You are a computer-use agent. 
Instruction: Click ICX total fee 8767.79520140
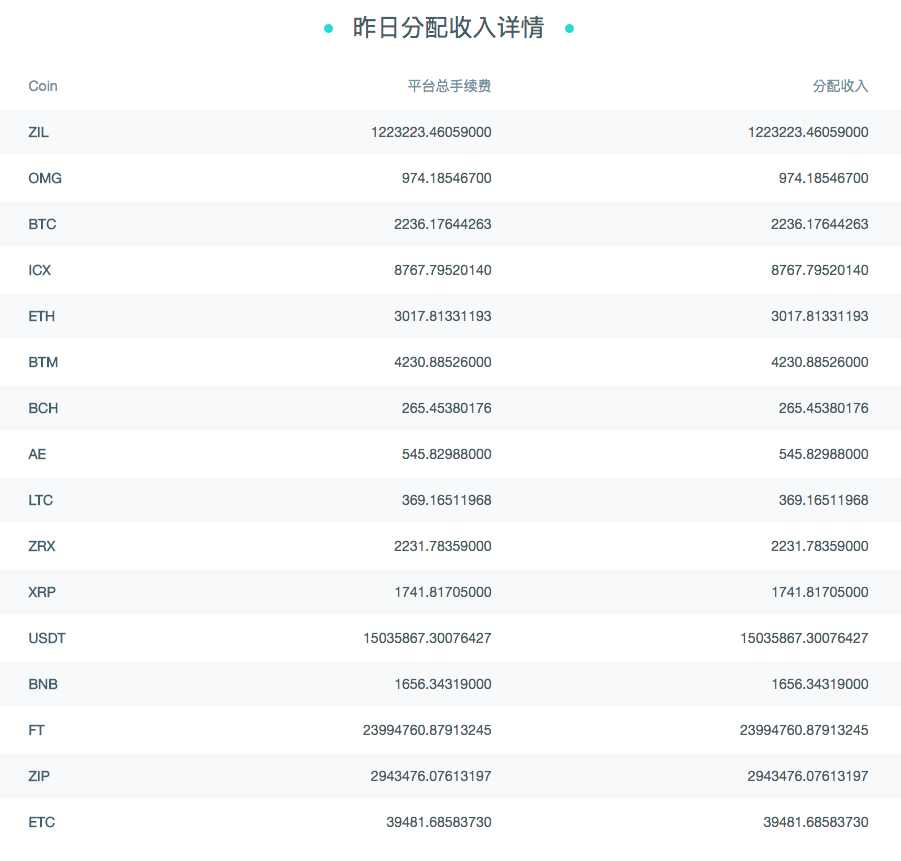[x=442, y=270]
